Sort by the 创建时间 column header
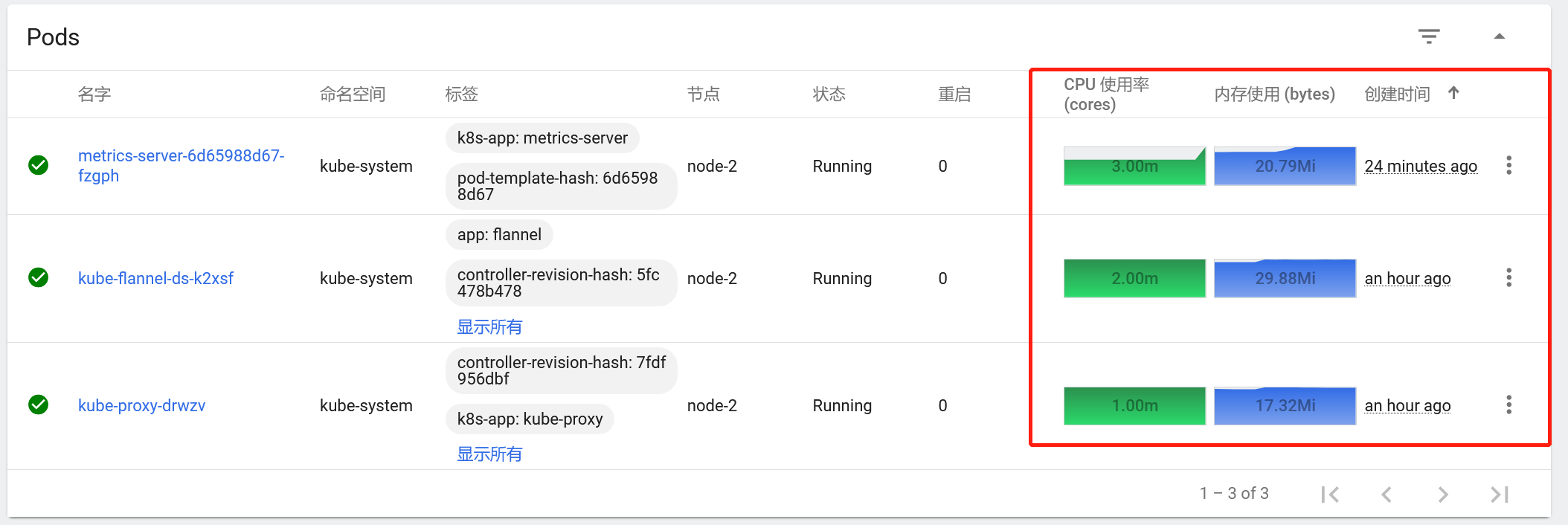 pos(1397,94)
